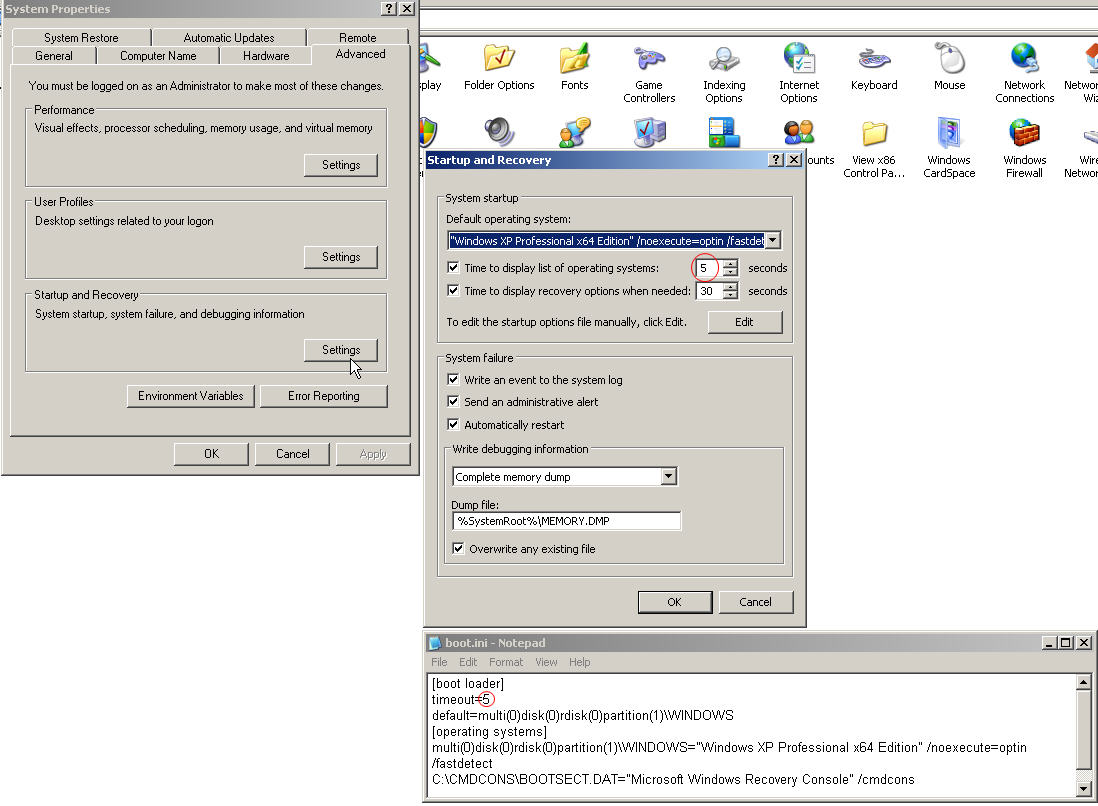Click the operating systems list seconds field

(709, 267)
